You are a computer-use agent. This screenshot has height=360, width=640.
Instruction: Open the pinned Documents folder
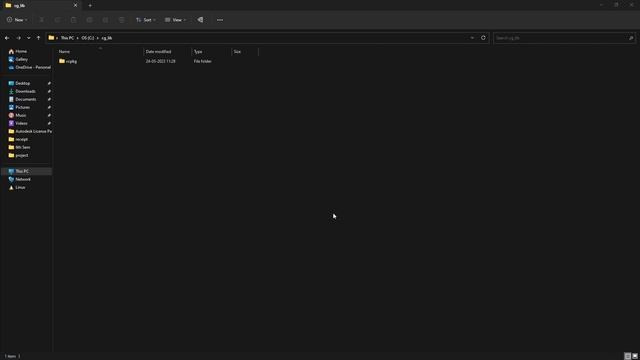(x=25, y=99)
